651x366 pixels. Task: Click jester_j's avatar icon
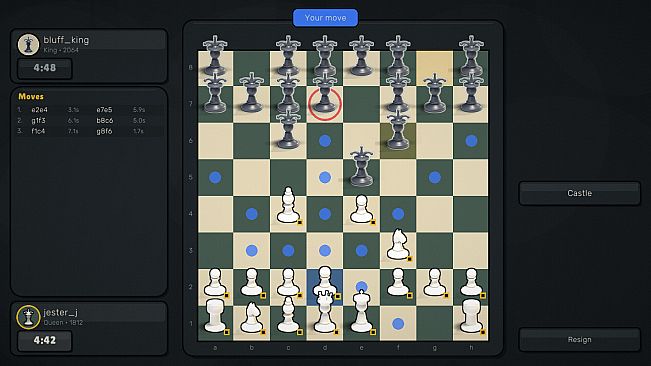pos(28,317)
